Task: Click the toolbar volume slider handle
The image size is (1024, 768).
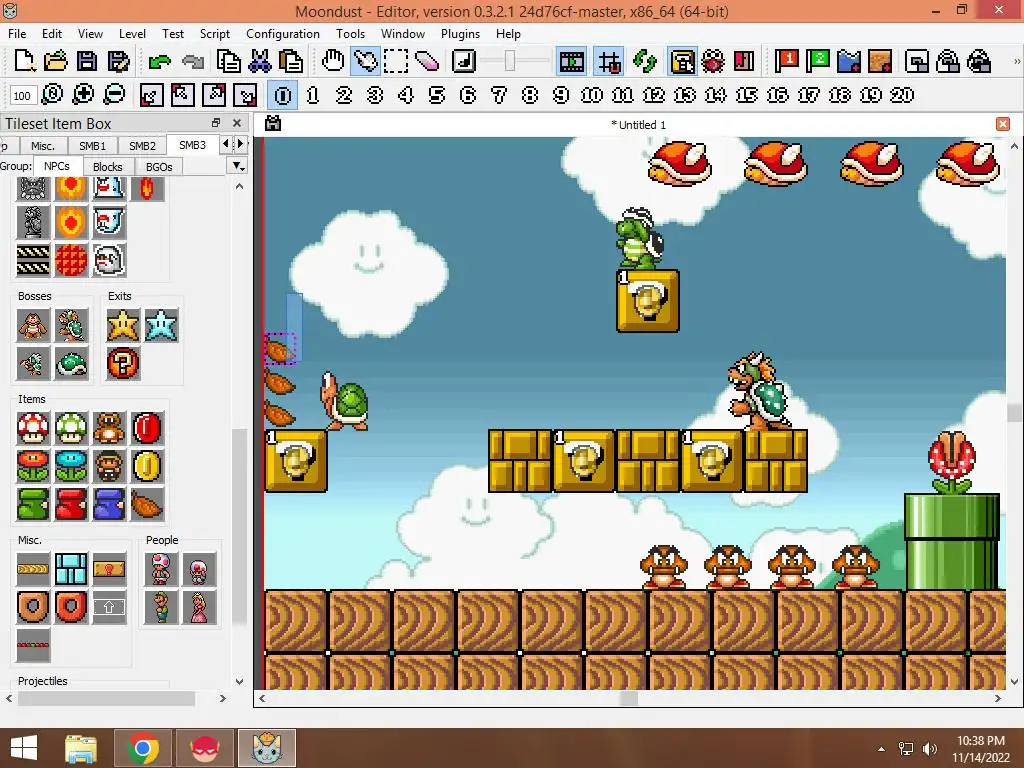Action: (509, 61)
